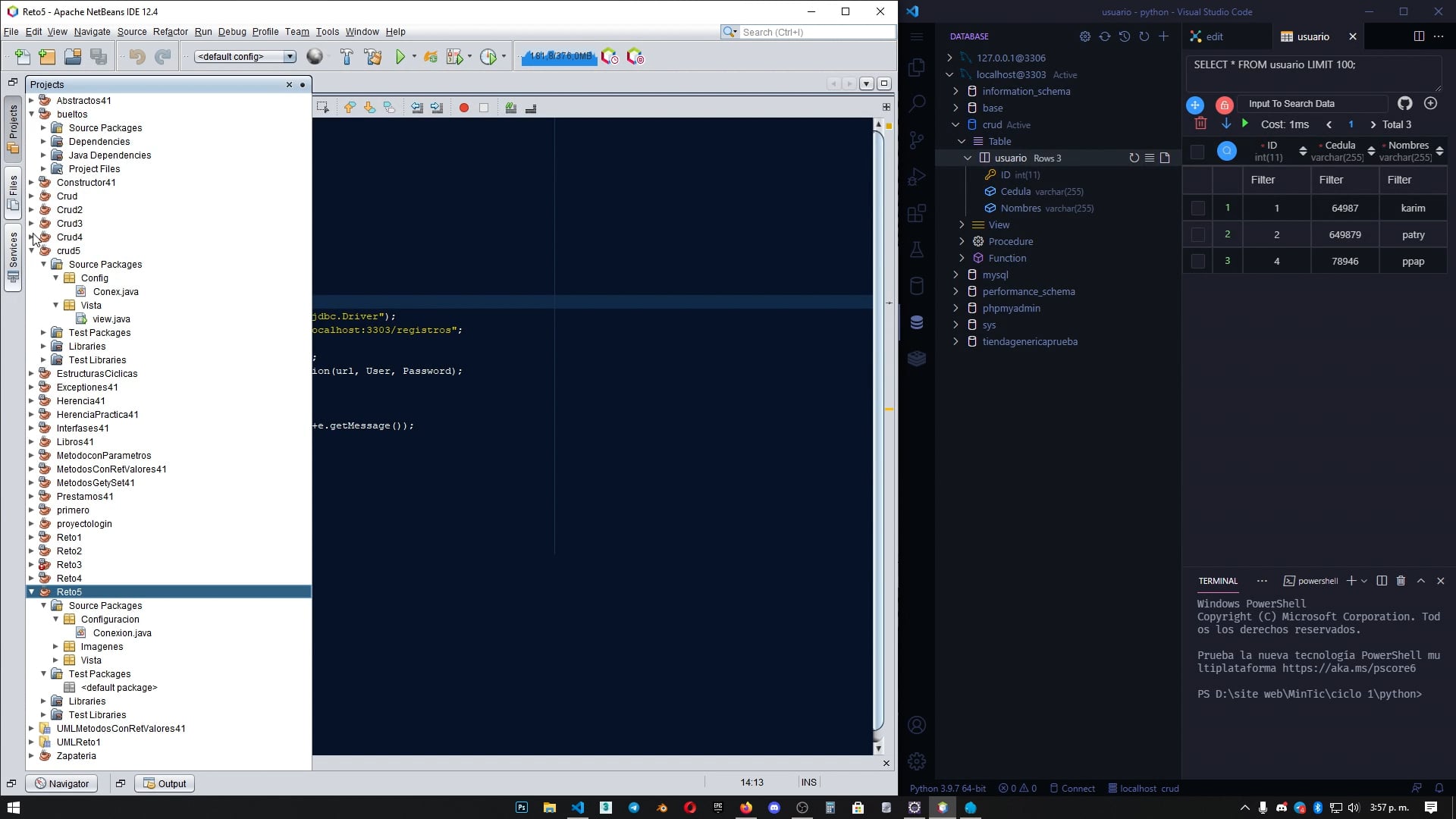The width and height of the screenshot is (1456, 819).
Task: Select the Clean and Build project icon
Action: tap(373, 56)
